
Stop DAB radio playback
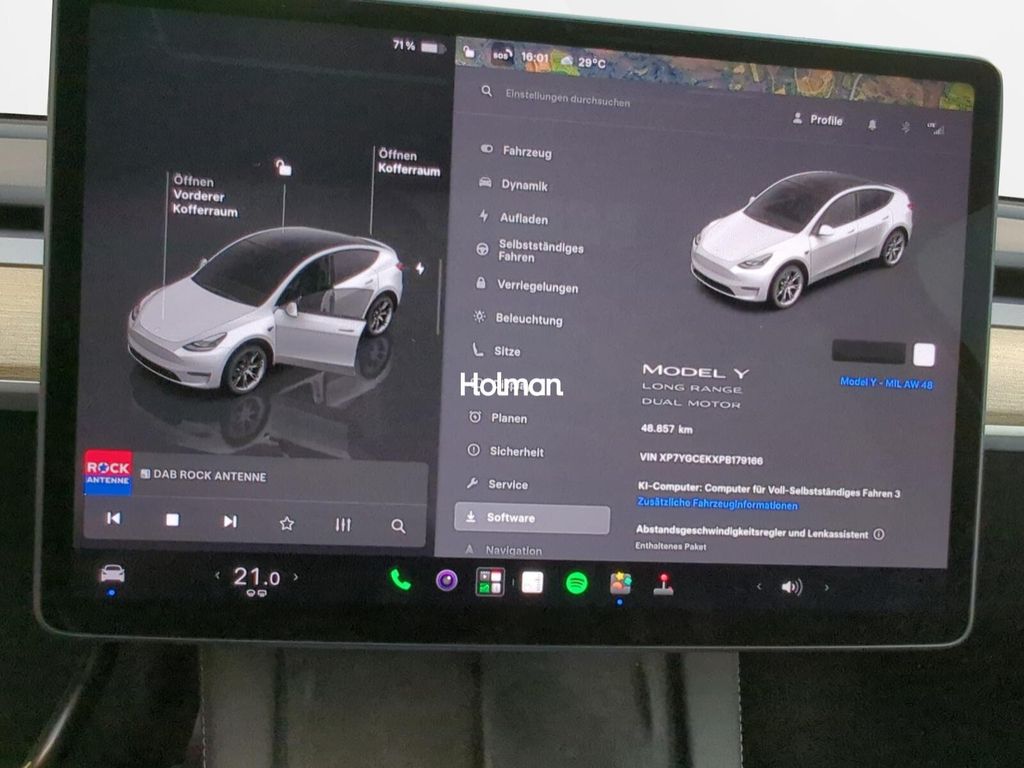[x=172, y=520]
